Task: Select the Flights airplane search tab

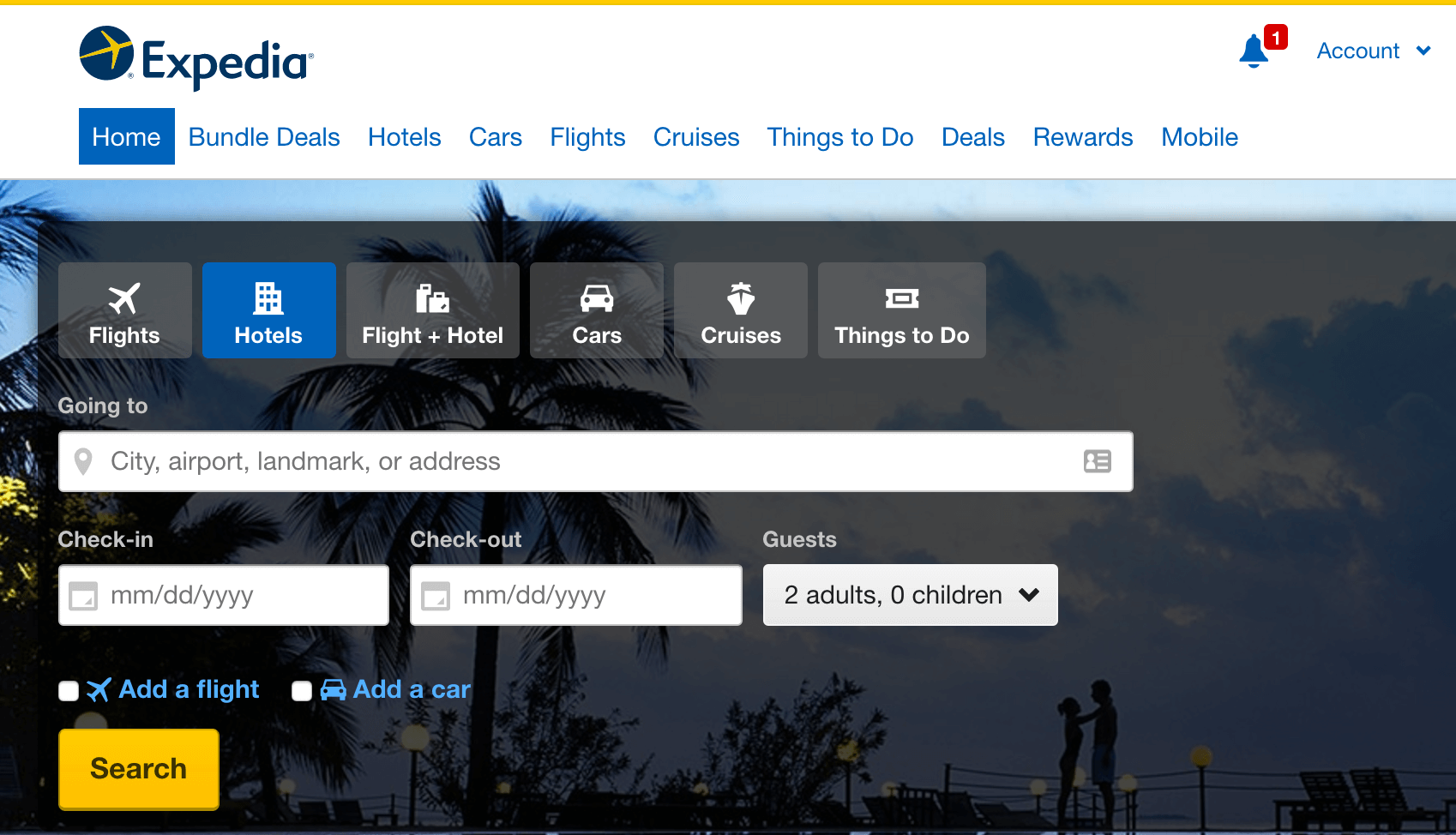Action: tap(124, 310)
